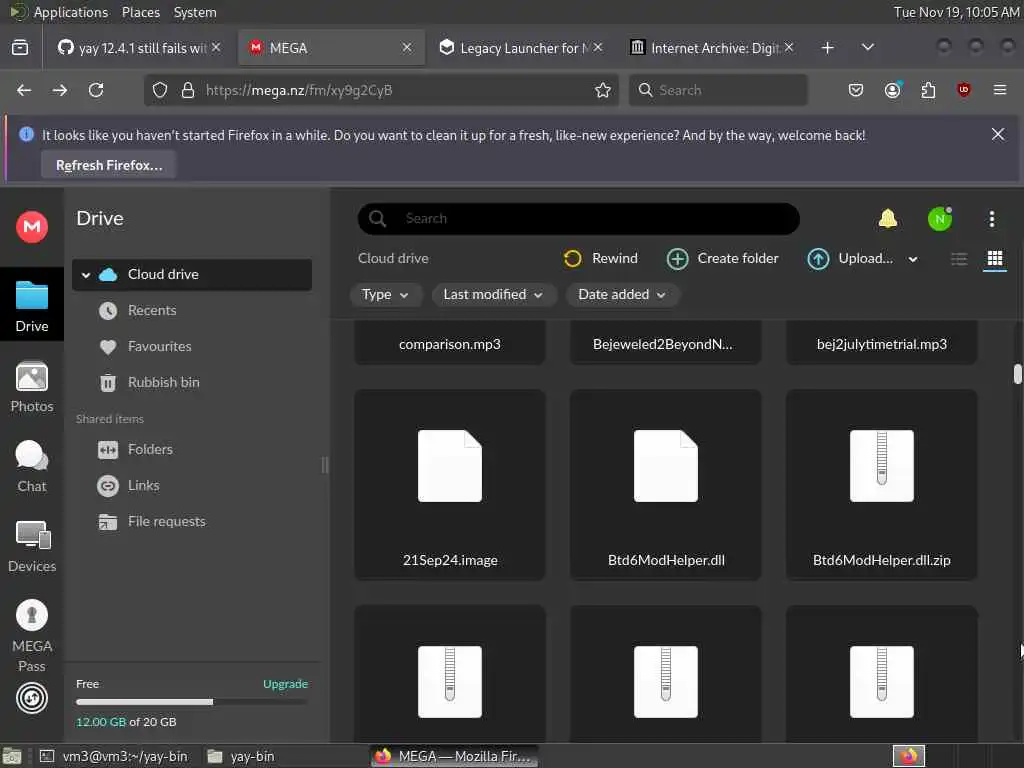The image size is (1024, 768).
Task: Open the Last modified filter dropdown
Action: click(x=493, y=295)
